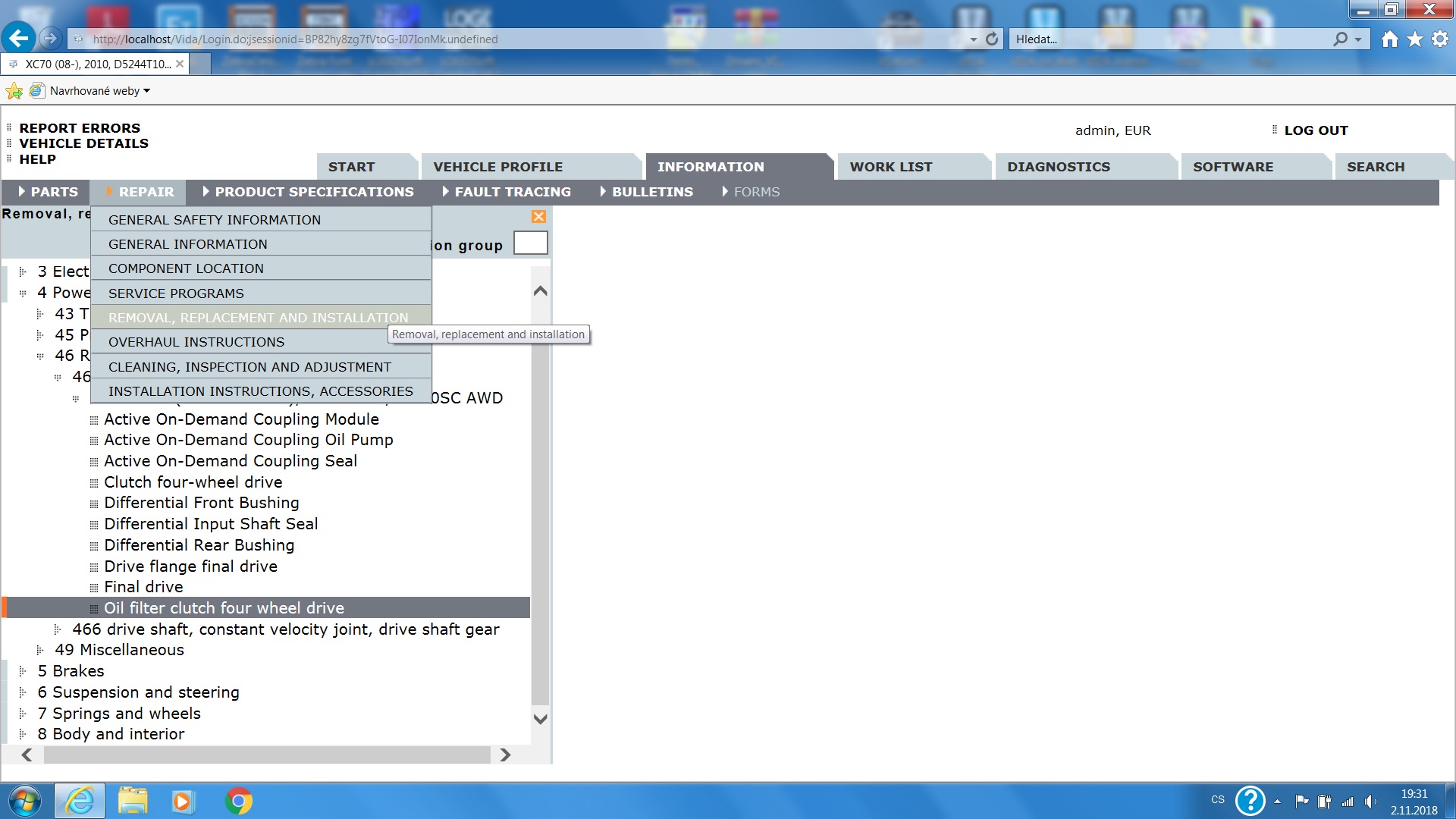Image resolution: width=1456 pixels, height=819 pixels.
Task: Open browser settings gear icon
Action: [1439, 39]
